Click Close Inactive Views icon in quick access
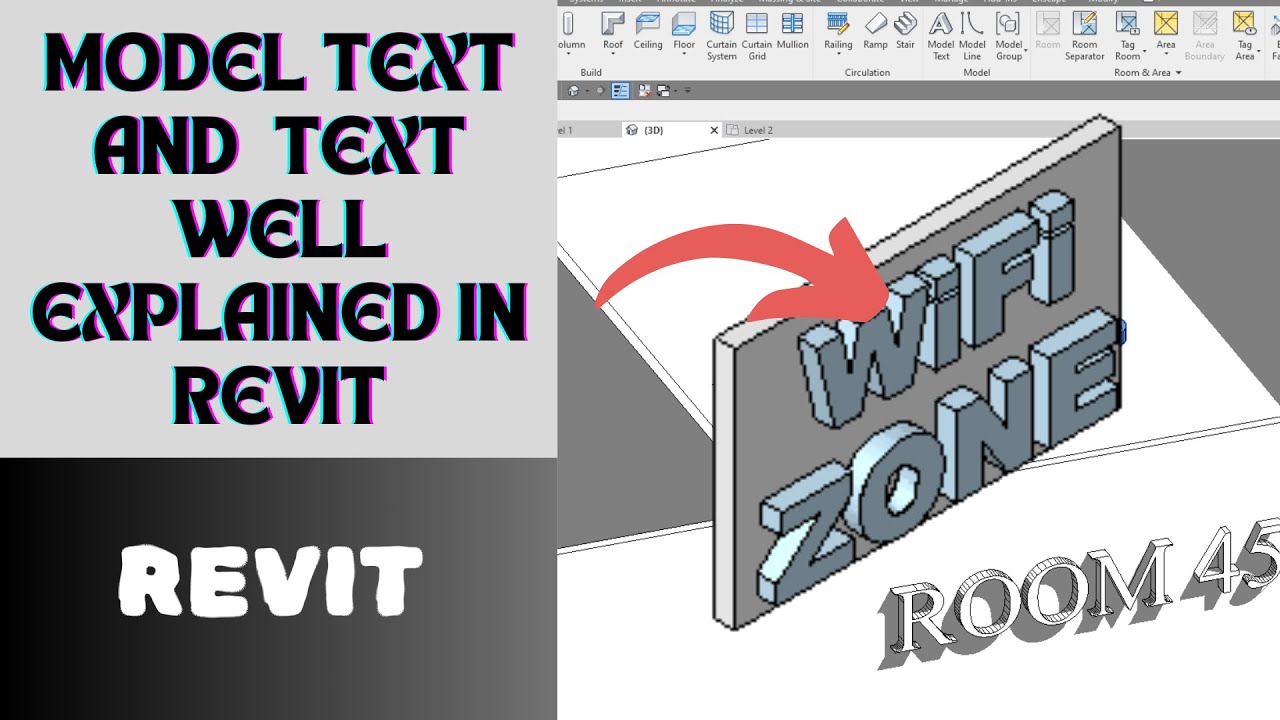Screen dimensions: 1280x720 coord(645,90)
